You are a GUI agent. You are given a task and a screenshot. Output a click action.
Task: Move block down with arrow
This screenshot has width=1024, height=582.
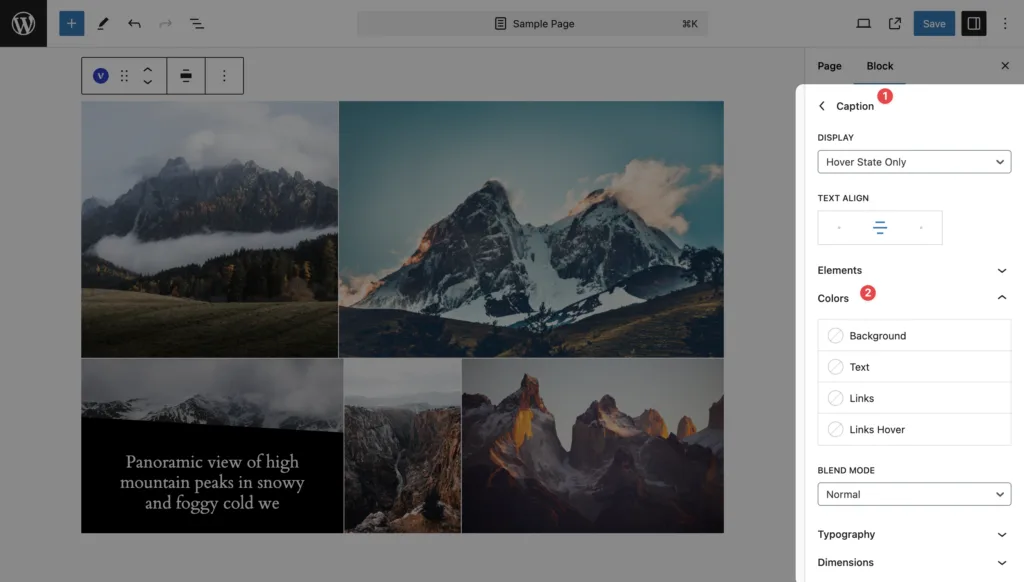[148, 82]
